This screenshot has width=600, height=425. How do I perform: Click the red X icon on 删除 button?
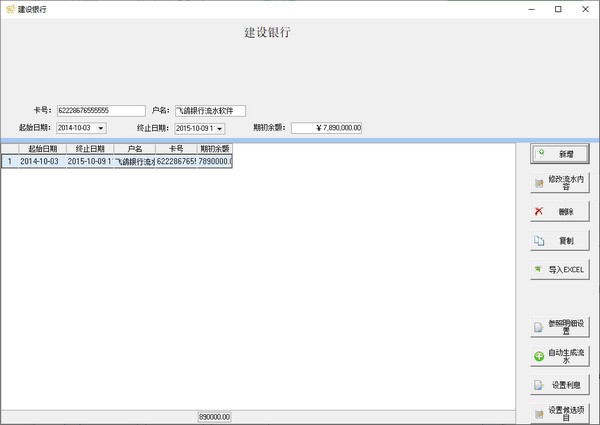coord(539,211)
